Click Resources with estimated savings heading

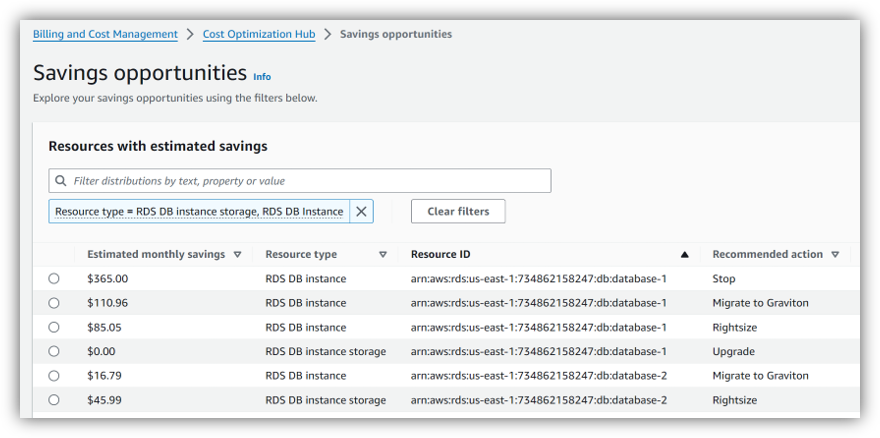click(x=158, y=147)
